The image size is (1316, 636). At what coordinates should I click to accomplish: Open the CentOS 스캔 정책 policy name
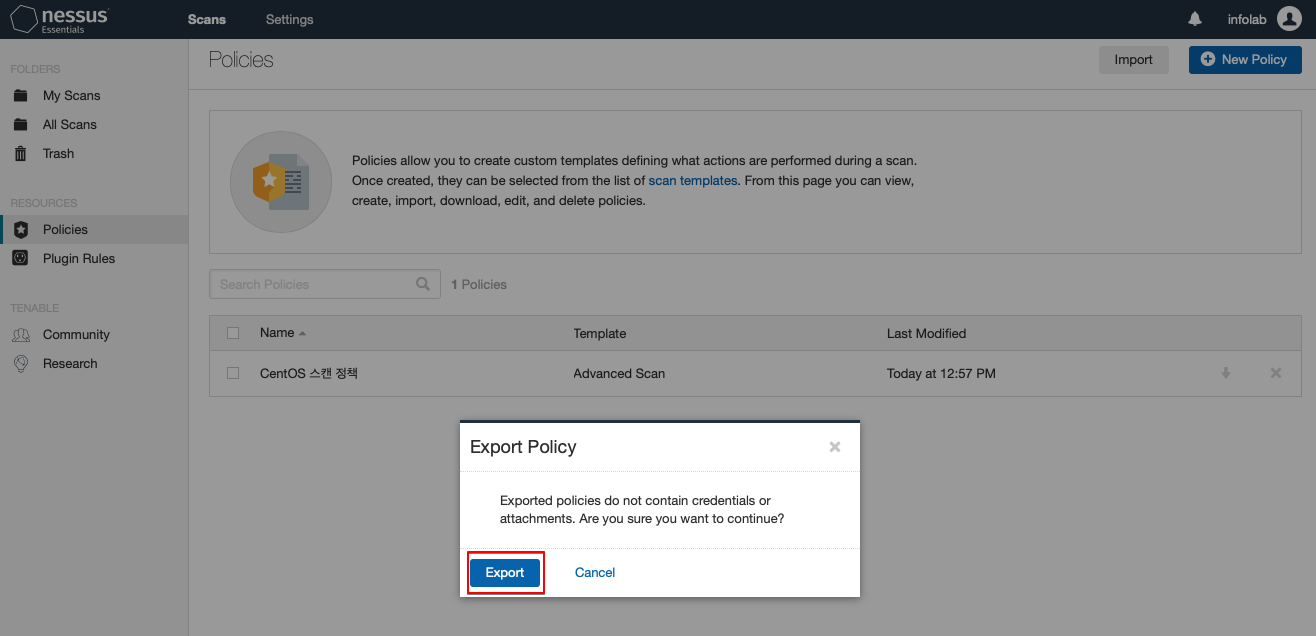[x=309, y=373]
